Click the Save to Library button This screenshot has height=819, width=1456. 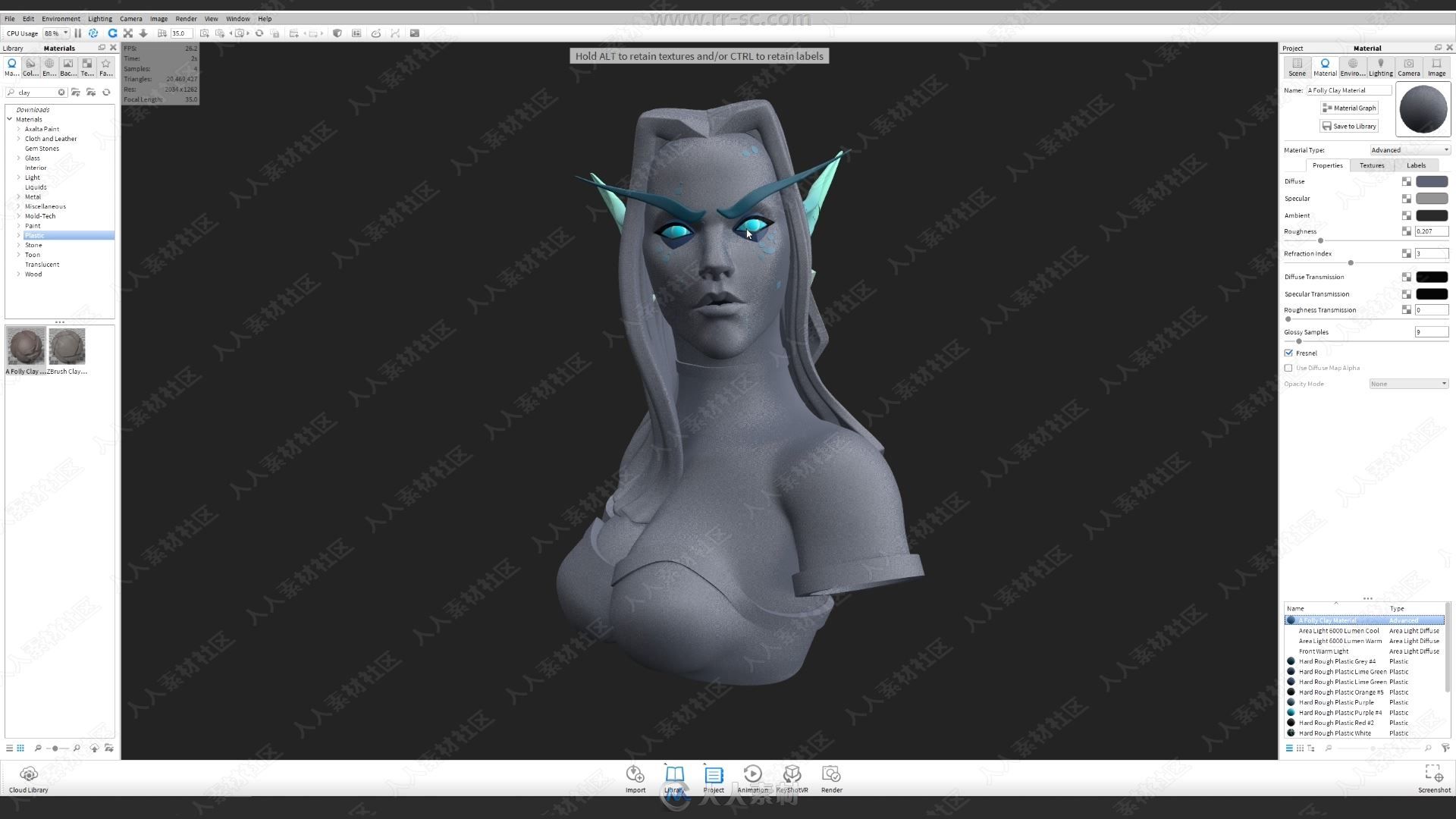pos(1349,127)
